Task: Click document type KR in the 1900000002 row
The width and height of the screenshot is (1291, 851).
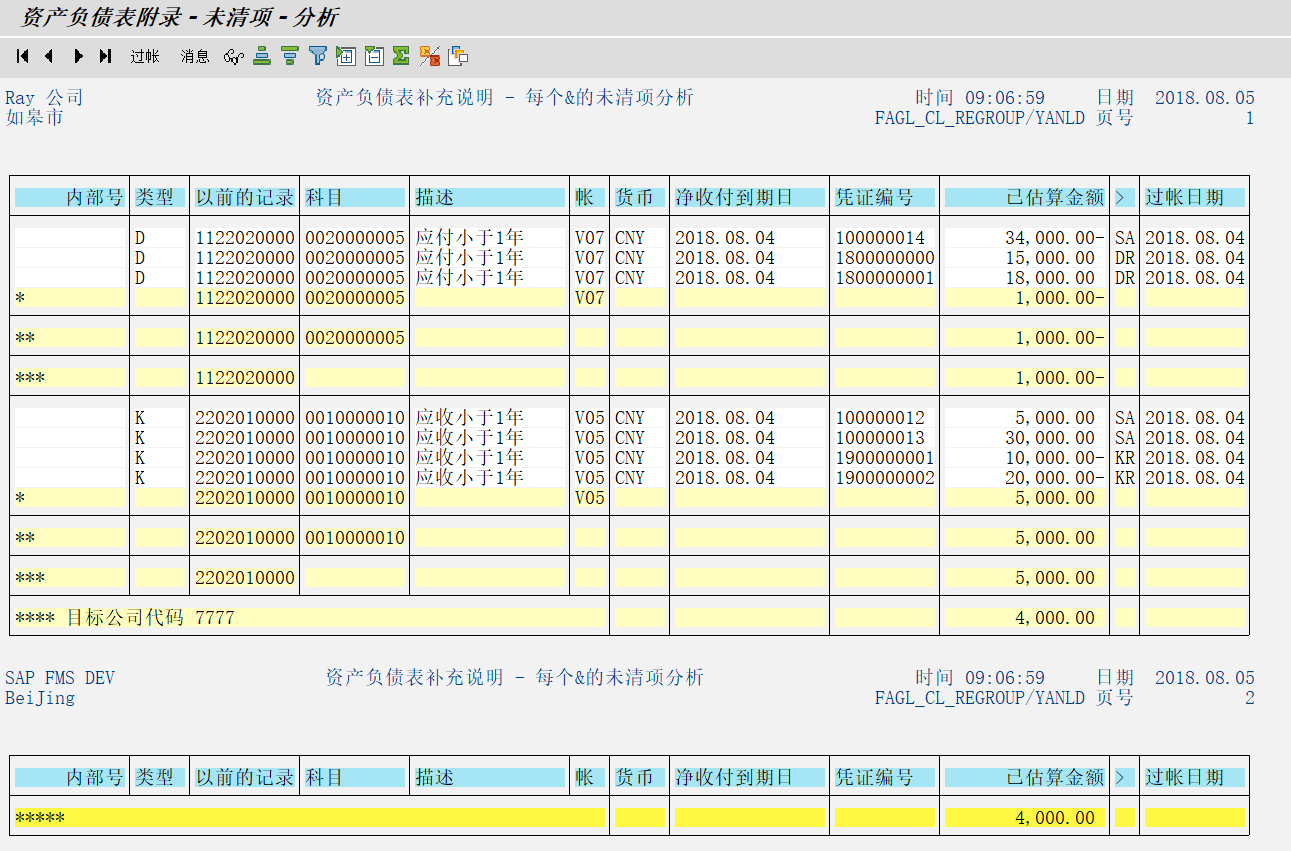Action: (1125, 478)
